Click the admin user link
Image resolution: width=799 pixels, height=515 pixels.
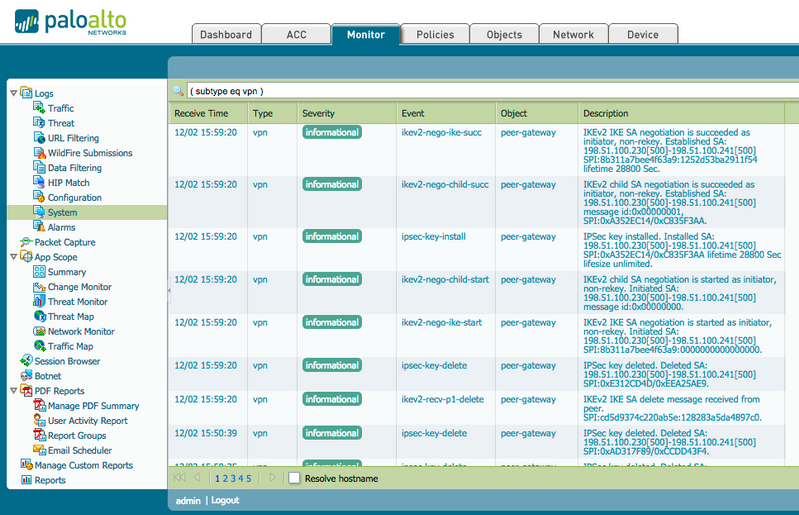[x=188, y=501]
